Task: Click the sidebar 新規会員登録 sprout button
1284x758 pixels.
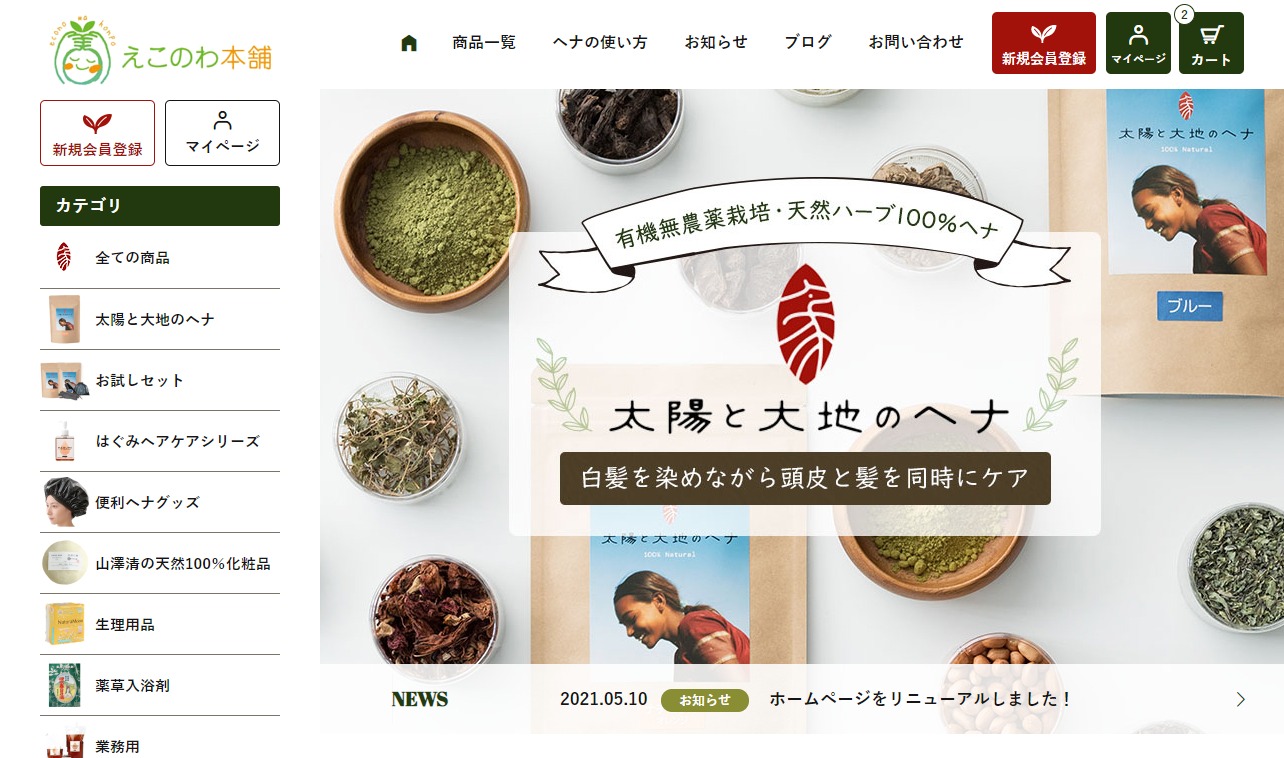Action: 97,133
